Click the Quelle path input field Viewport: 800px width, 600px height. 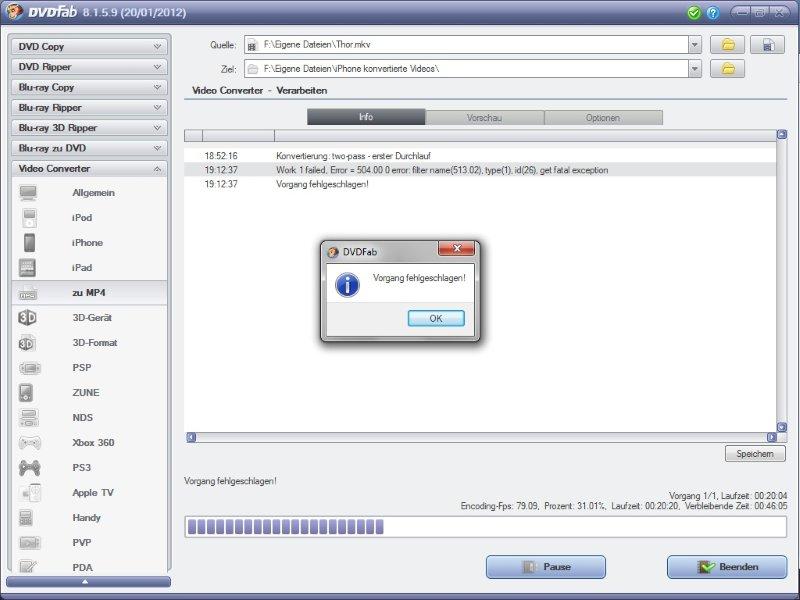tap(466, 45)
